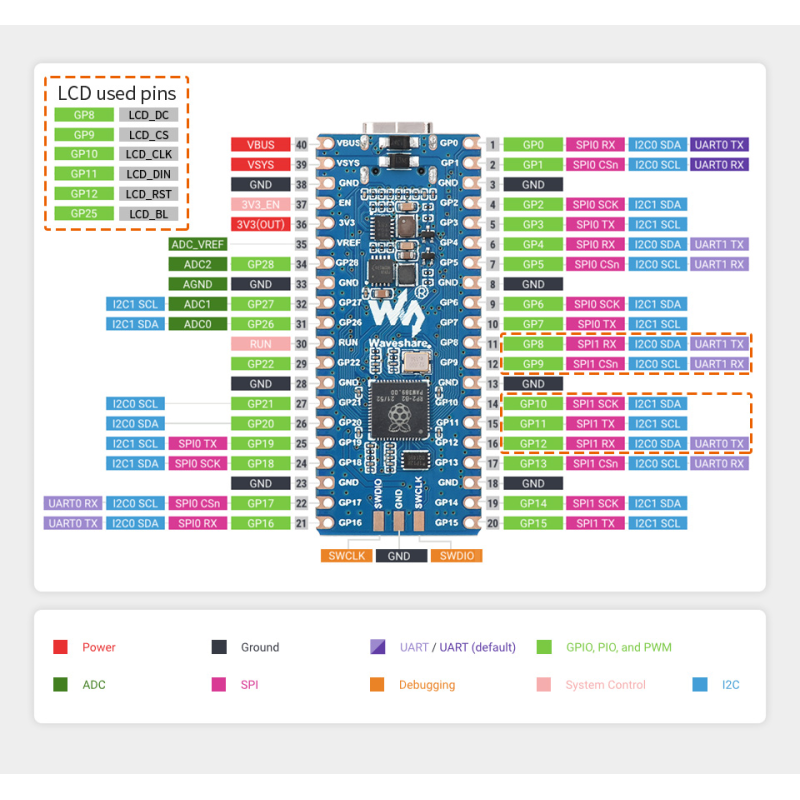Click the purple UART legend square
This screenshot has height=800, width=800.
pyautogui.click(x=378, y=647)
